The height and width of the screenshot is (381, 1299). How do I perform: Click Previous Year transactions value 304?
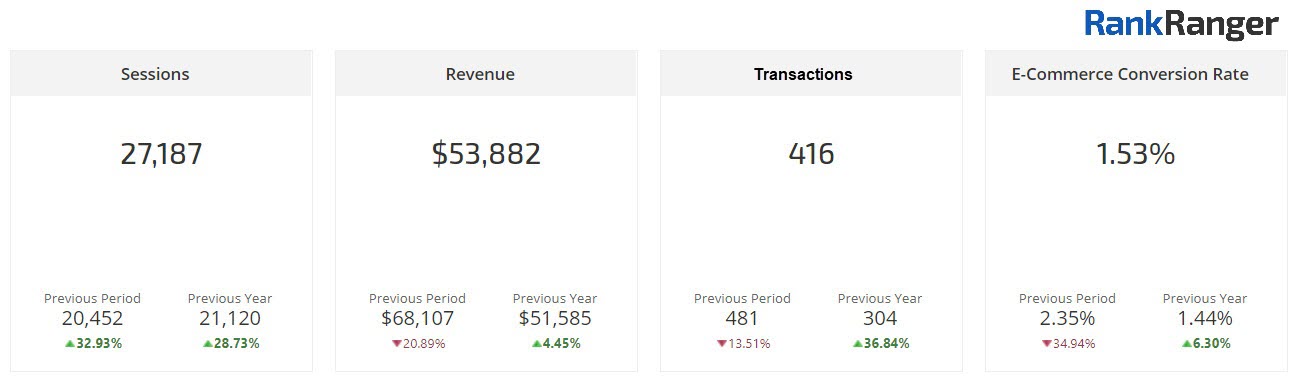(x=880, y=319)
